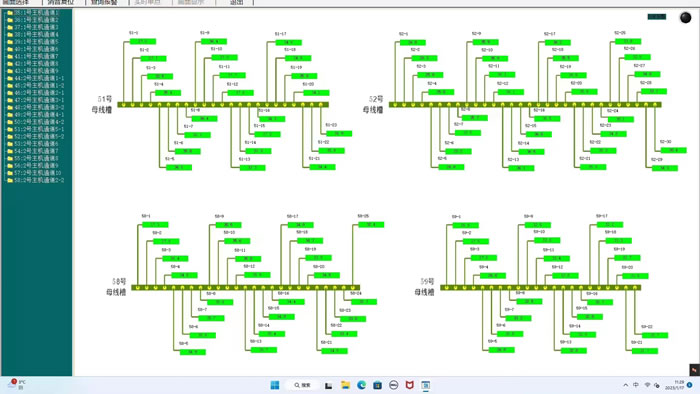Select tree row 55:2号主机通道8
This screenshot has height=394, width=700.
(x=33, y=158)
